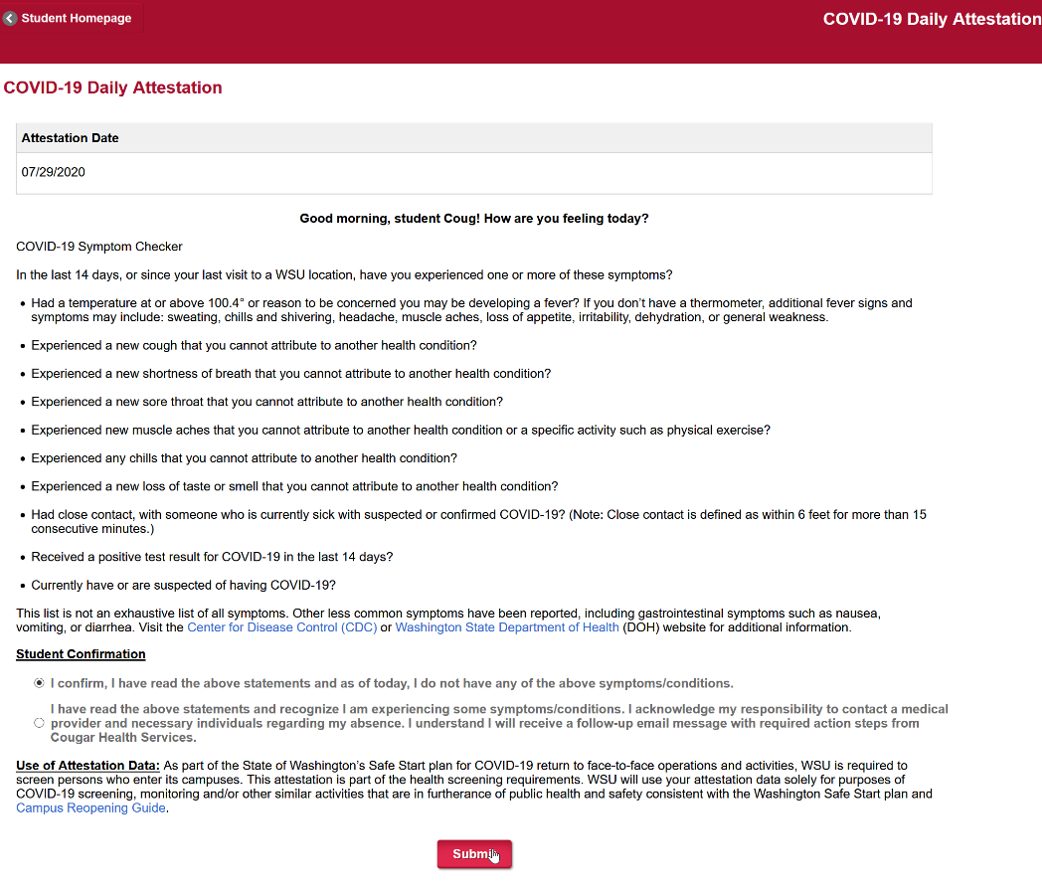Click the back arrow icon beside Student Homepage
The image size is (1042, 883).
pyautogui.click(x=10, y=18)
